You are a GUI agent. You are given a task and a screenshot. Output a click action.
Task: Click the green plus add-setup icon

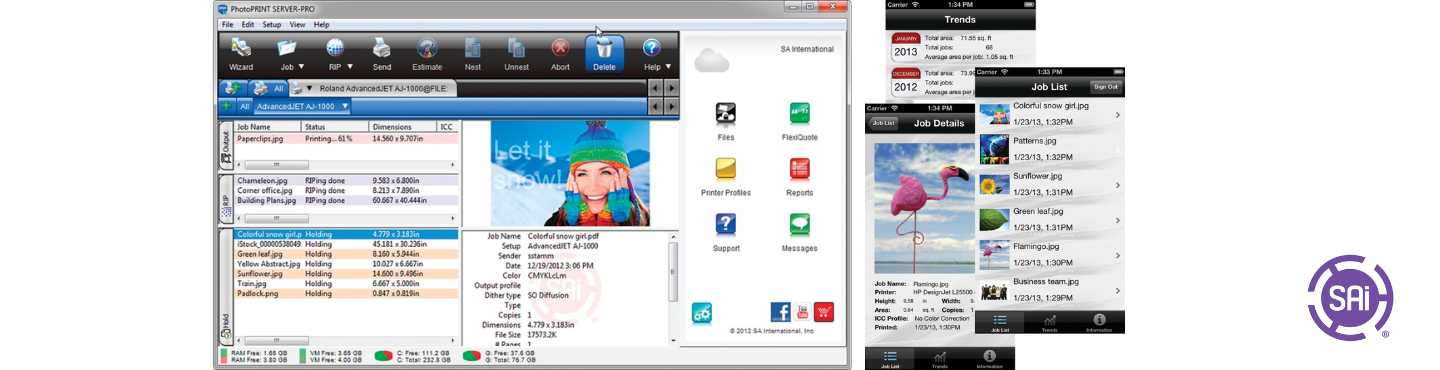coord(227,105)
